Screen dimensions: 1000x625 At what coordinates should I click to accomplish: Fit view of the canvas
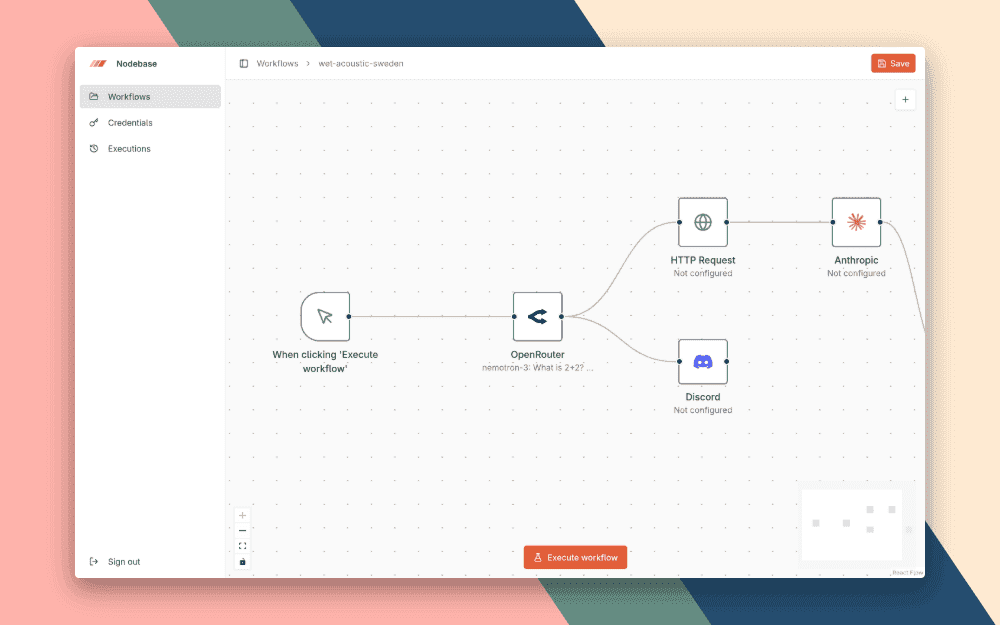coord(242,546)
